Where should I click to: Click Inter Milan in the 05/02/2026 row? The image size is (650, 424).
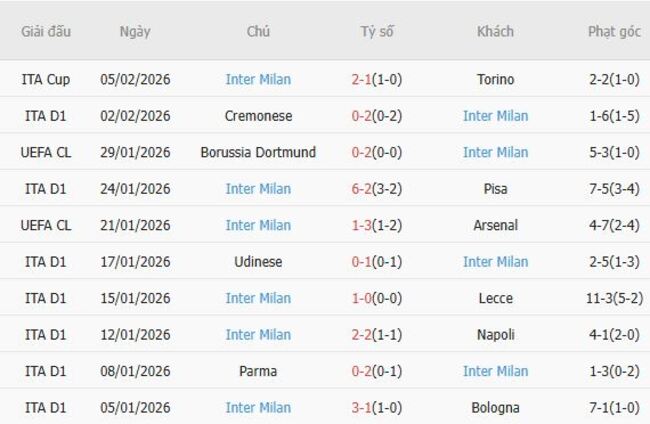pyautogui.click(x=258, y=79)
